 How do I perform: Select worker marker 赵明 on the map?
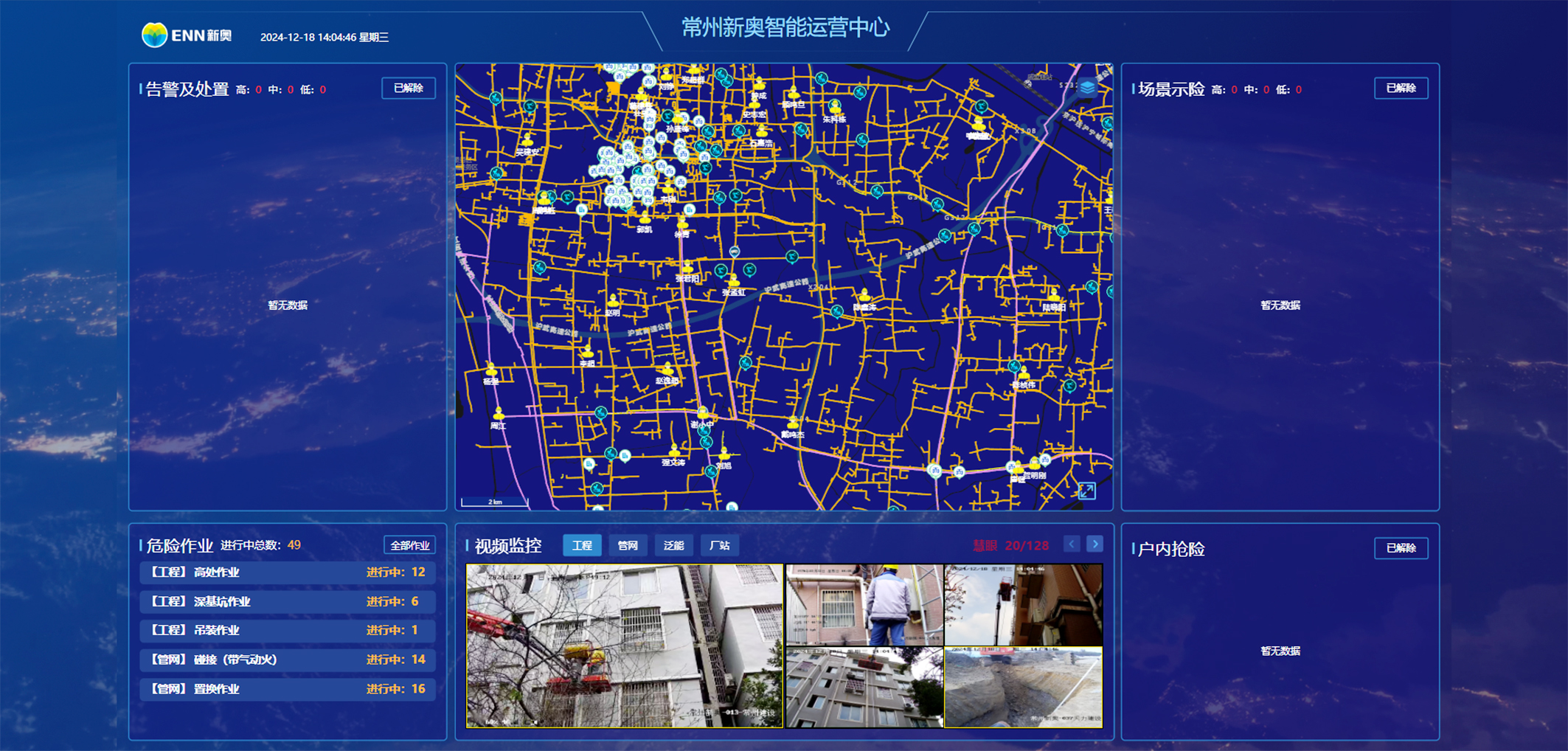point(613,302)
